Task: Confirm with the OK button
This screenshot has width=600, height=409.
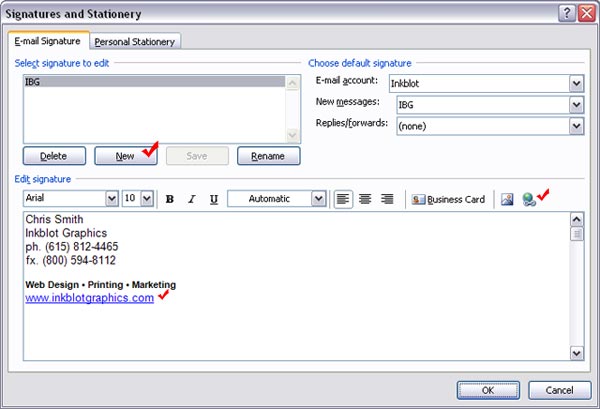Action: pyautogui.click(x=488, y=390)
